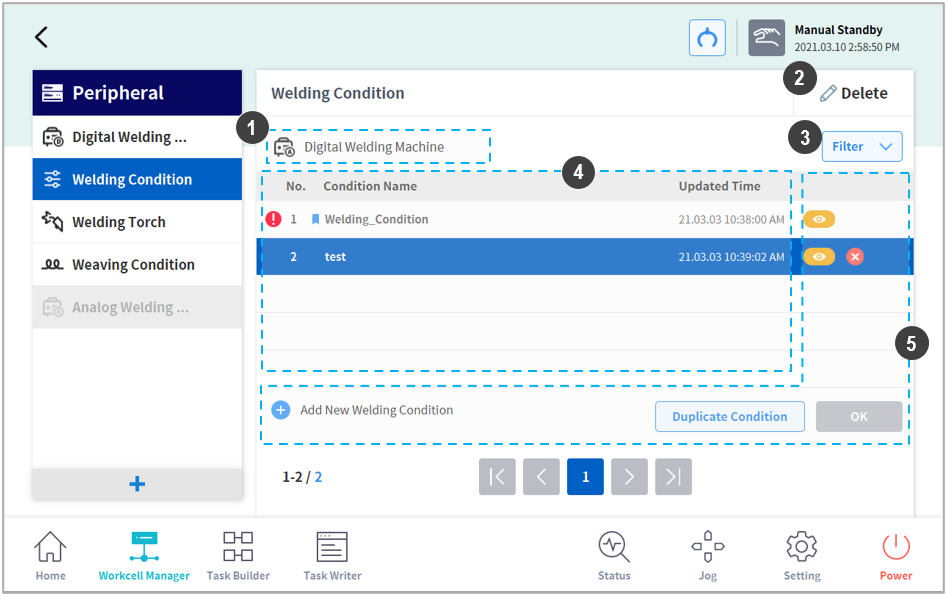
Task: Toggle eye icon for Welding_Condition row
Action: click(819, 220)
